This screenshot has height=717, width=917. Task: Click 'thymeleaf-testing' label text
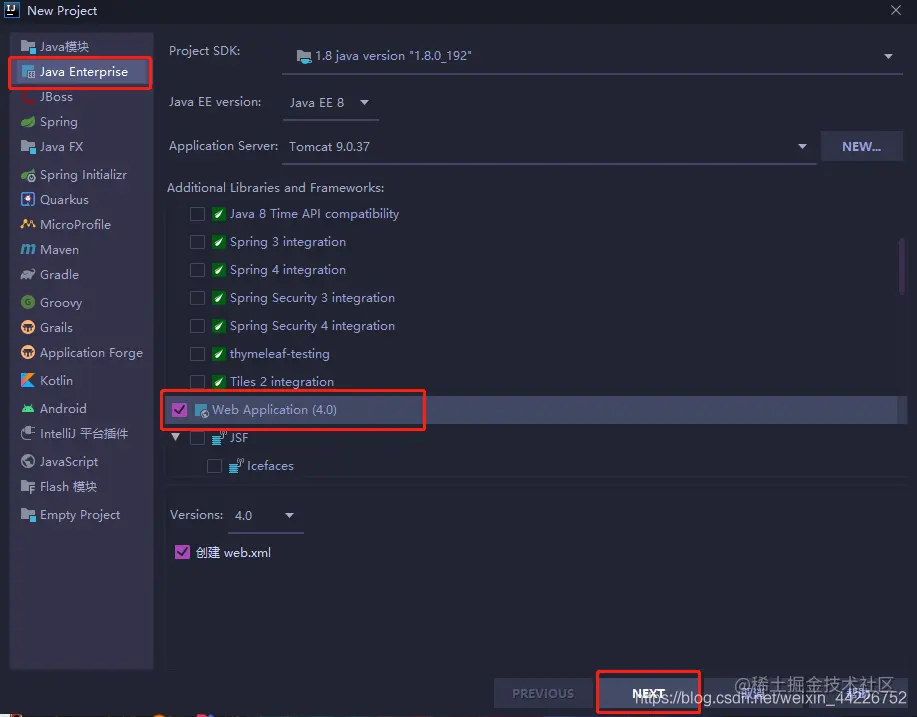280,354
